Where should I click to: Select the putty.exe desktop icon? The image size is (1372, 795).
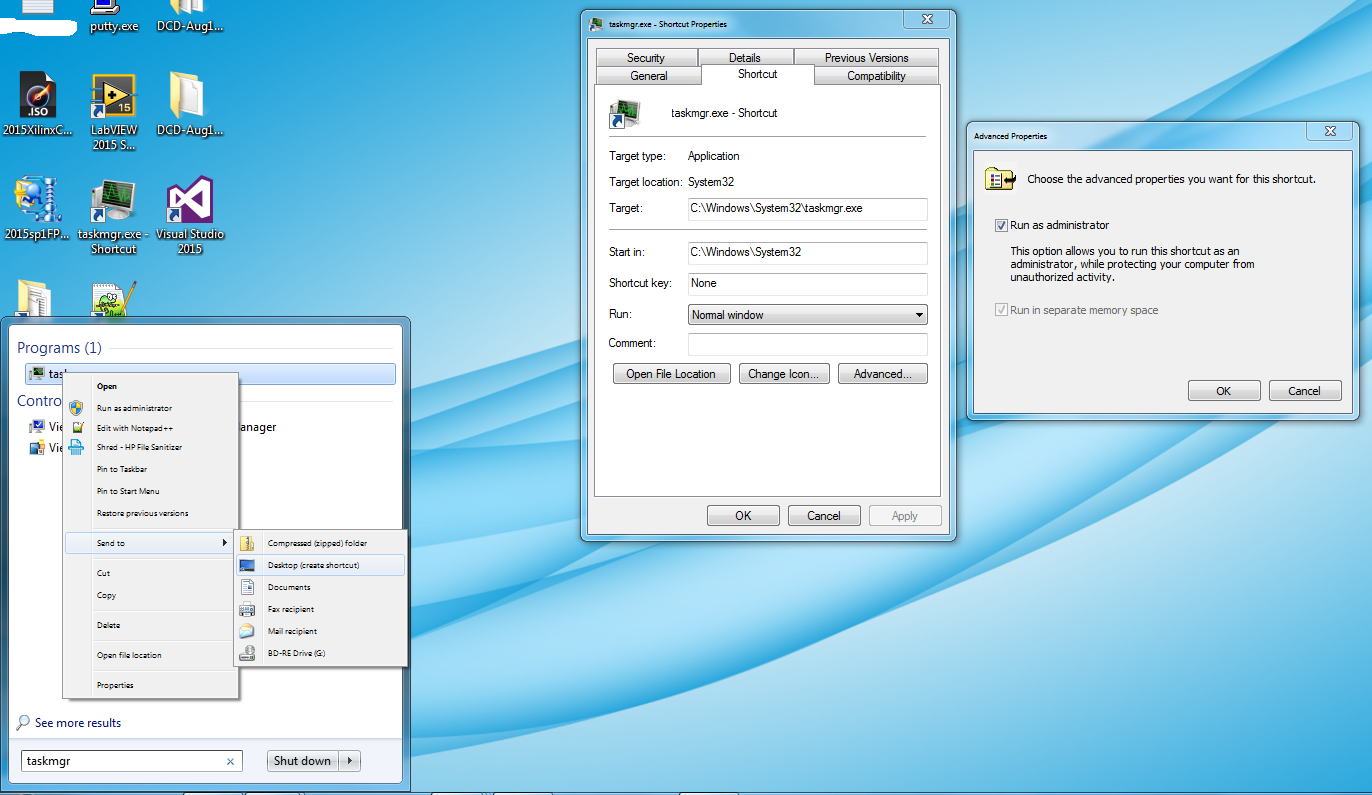point(114,17)
